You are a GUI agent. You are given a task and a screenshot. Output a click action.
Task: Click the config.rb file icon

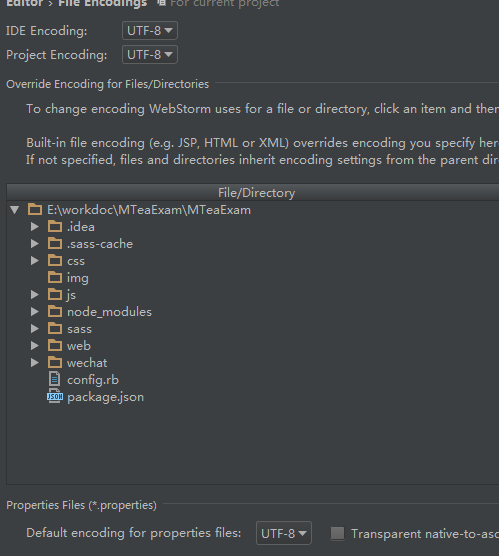pos(54,379)
